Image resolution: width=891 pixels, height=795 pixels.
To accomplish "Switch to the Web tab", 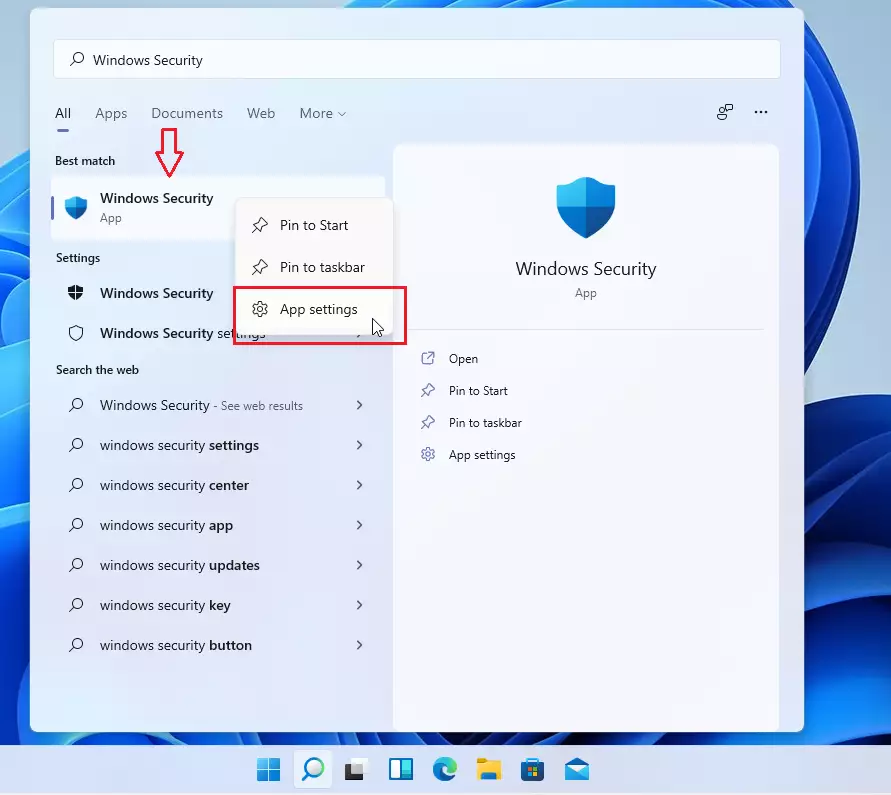I will 261,113.
